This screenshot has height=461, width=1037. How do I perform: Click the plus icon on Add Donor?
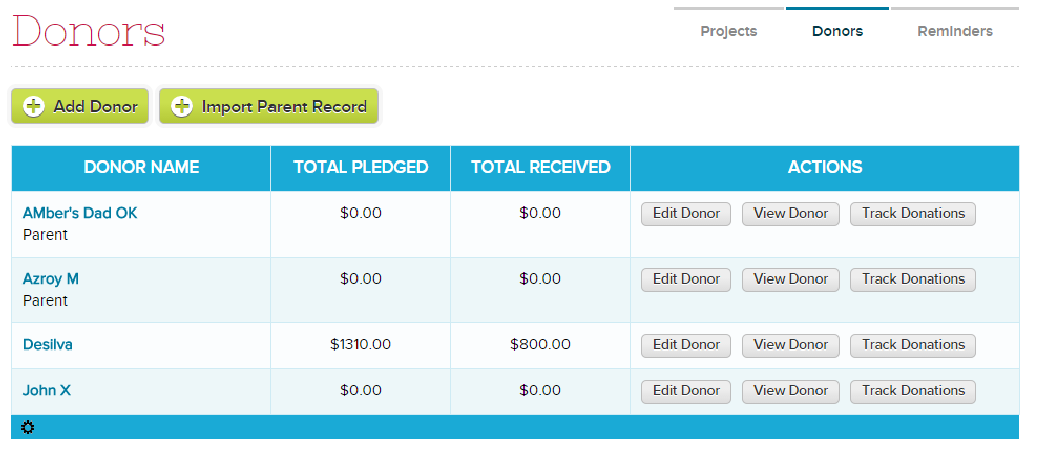tap(34, 106)
